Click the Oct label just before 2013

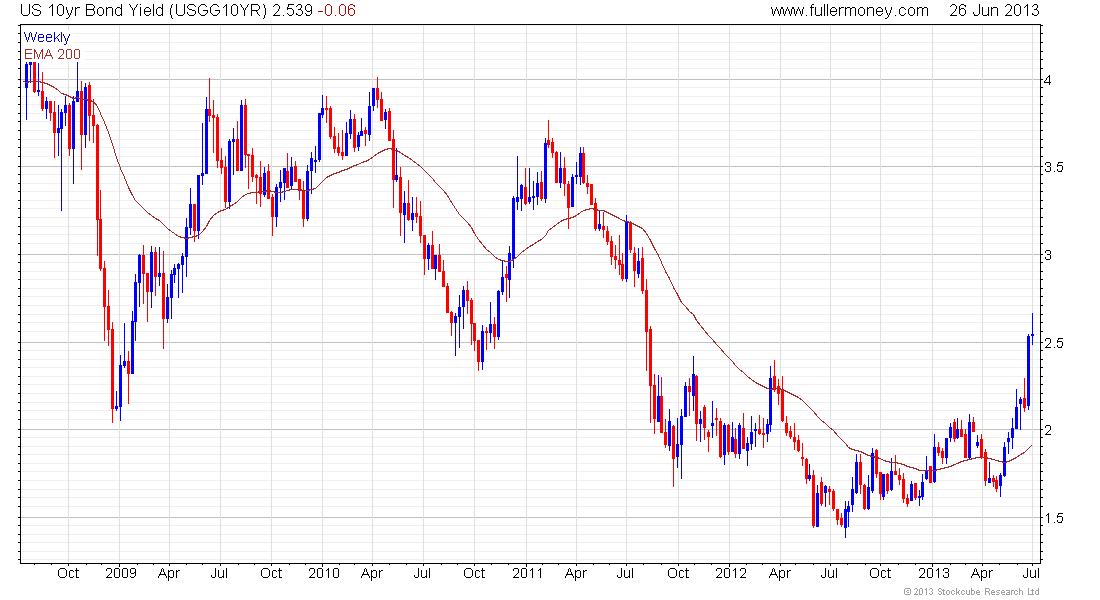(880, 573)
